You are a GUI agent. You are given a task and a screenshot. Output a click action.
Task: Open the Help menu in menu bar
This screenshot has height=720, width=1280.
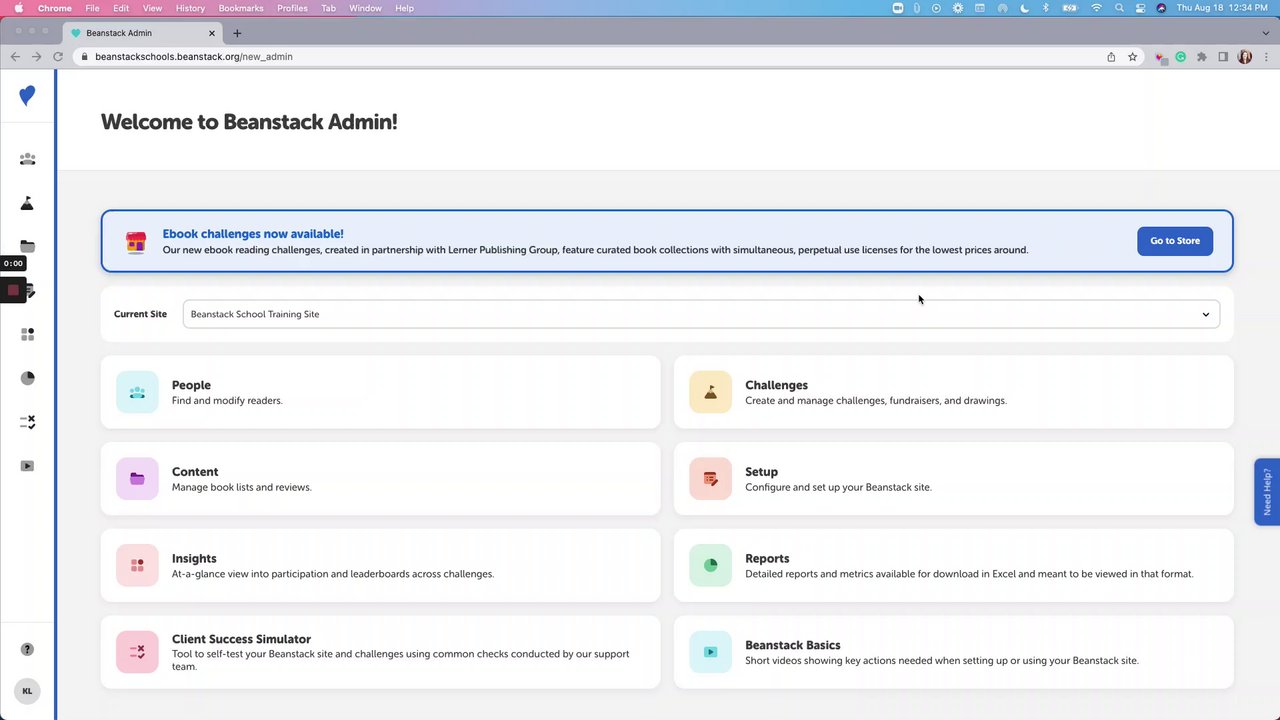pyautogui.click(x=404, y=8)
